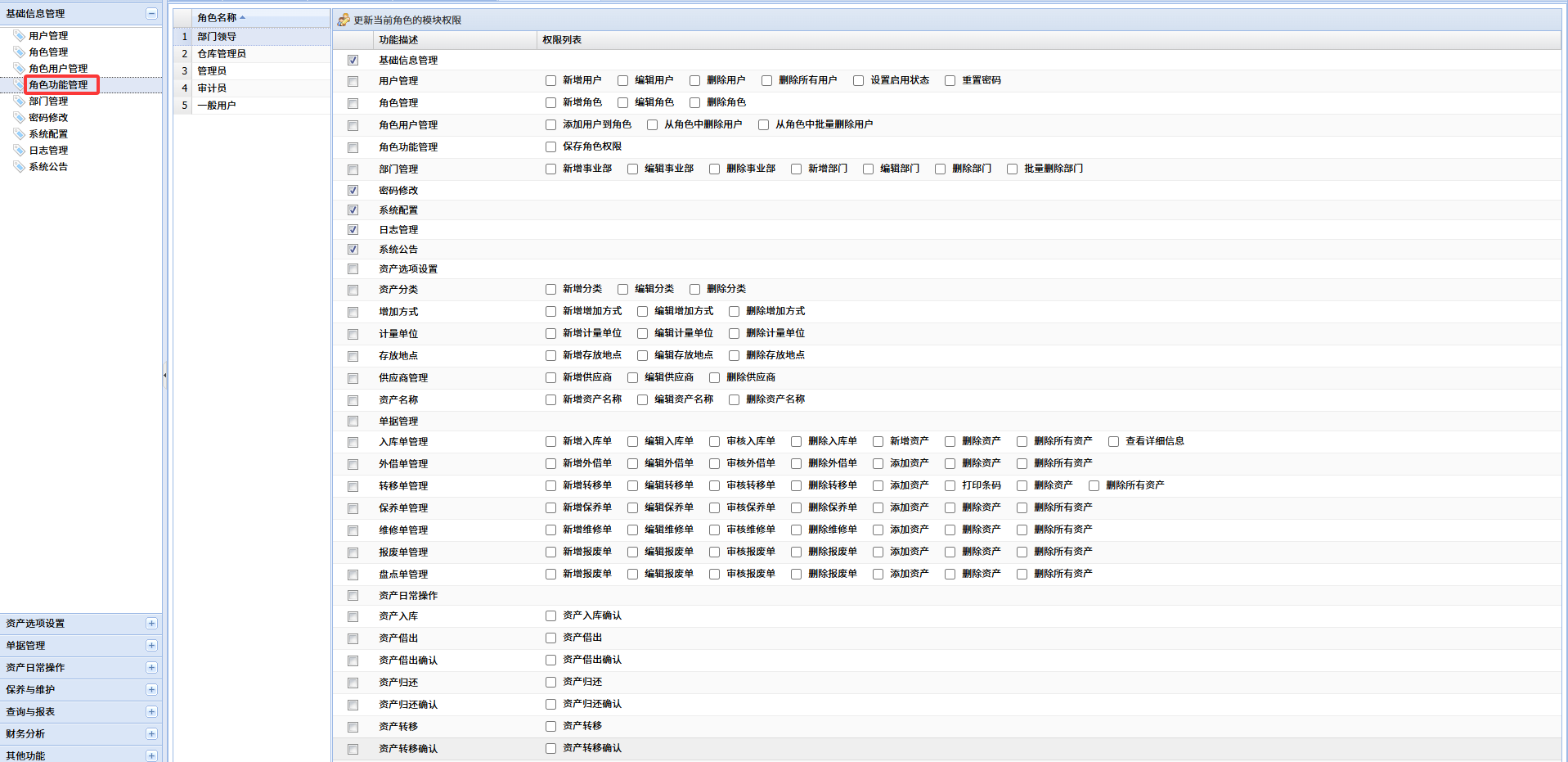The height and width of the screenshot is (762, 1568).
Task: Enable the 查看详细信息 permission checkbox
Action: tap(1113, 441)
